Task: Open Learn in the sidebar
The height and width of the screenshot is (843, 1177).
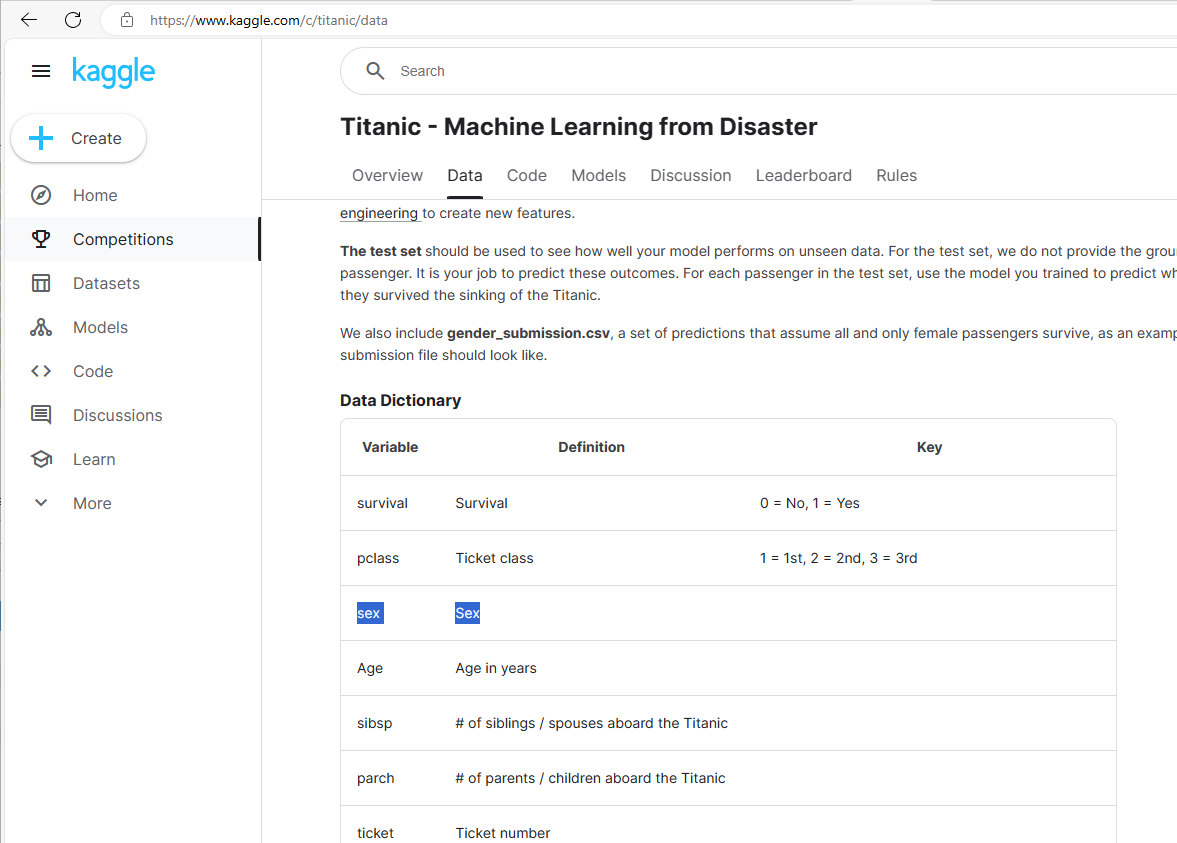Action: [95, 459]
